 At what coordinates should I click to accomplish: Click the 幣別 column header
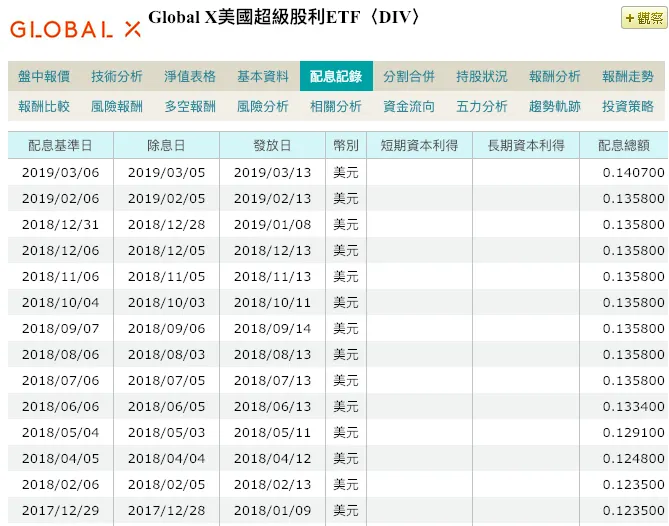click(x=346, y=145)
